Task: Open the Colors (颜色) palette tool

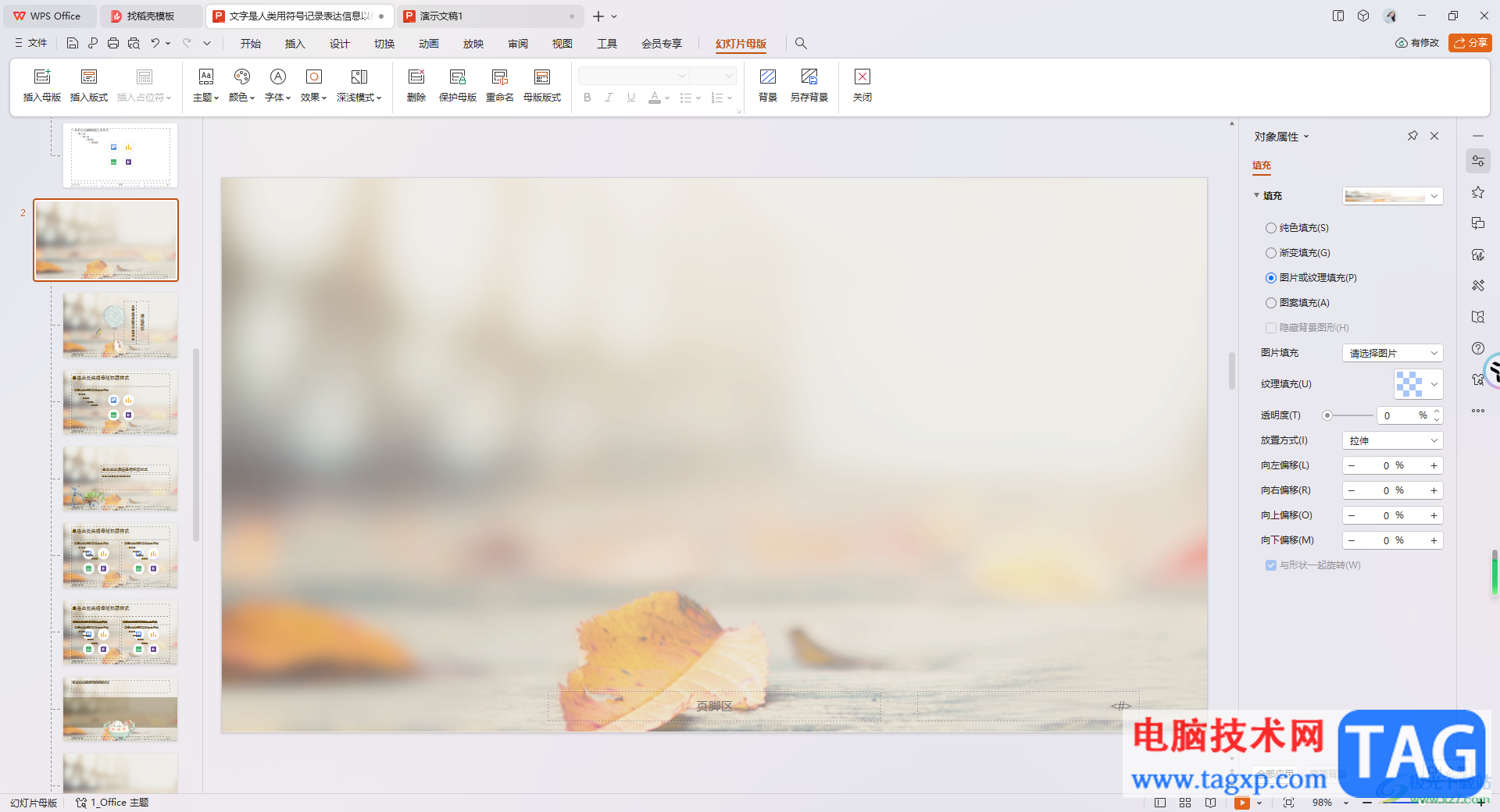Action: click(242, 86)
